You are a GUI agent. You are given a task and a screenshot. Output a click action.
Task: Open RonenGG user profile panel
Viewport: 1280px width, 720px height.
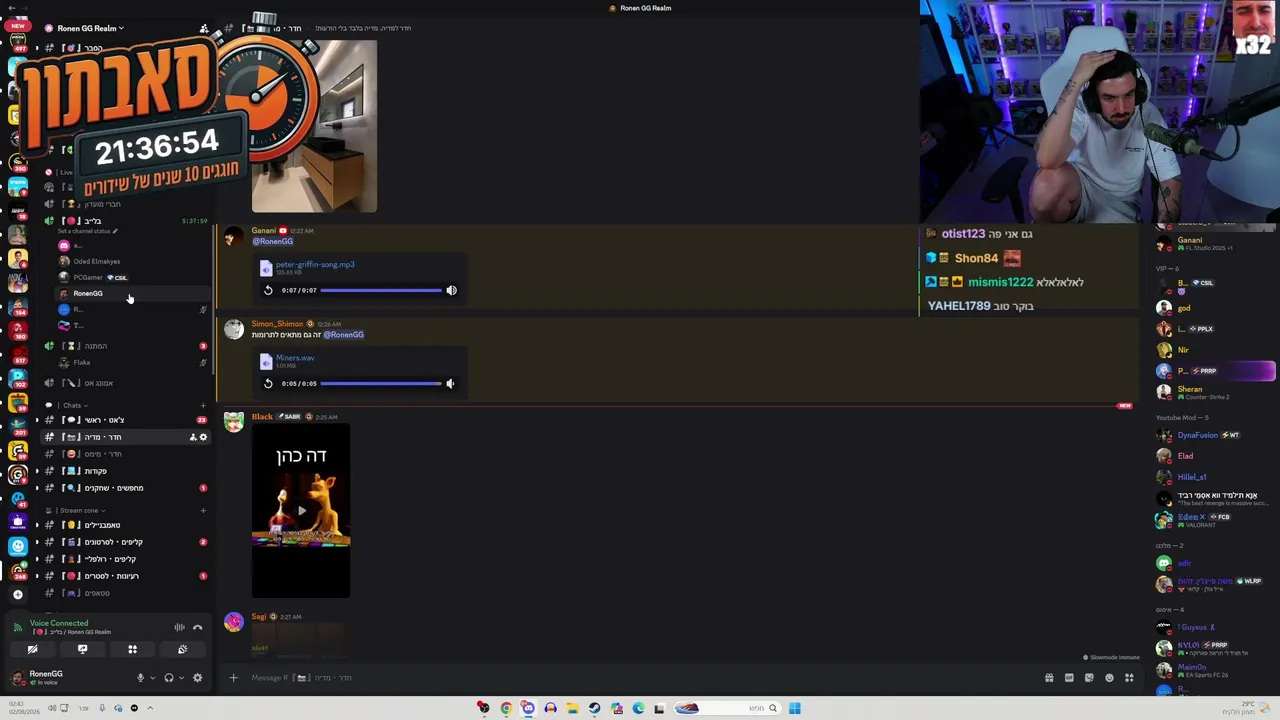pos(46,678)
